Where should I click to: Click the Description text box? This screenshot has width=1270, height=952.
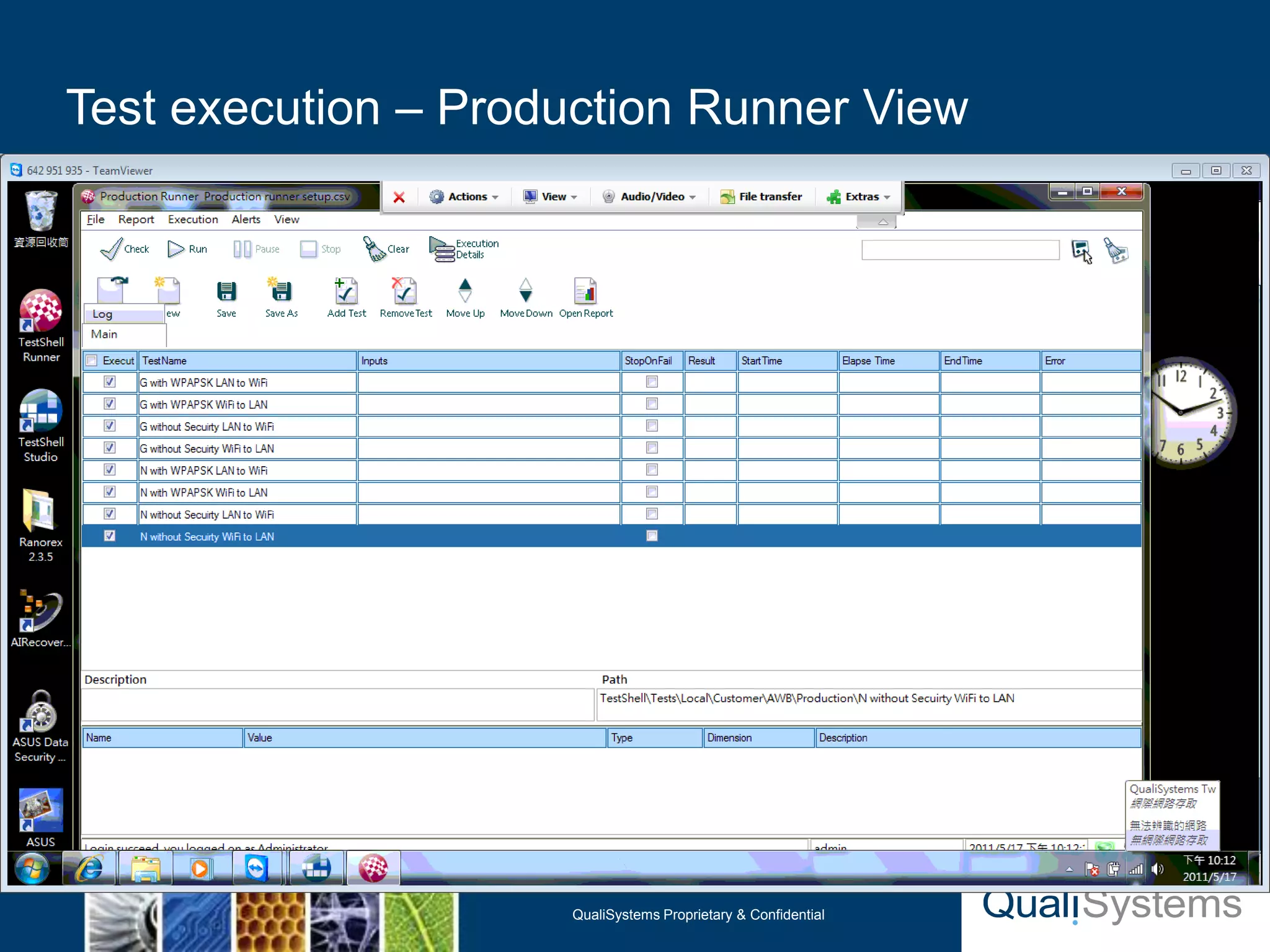coord(338,705)
